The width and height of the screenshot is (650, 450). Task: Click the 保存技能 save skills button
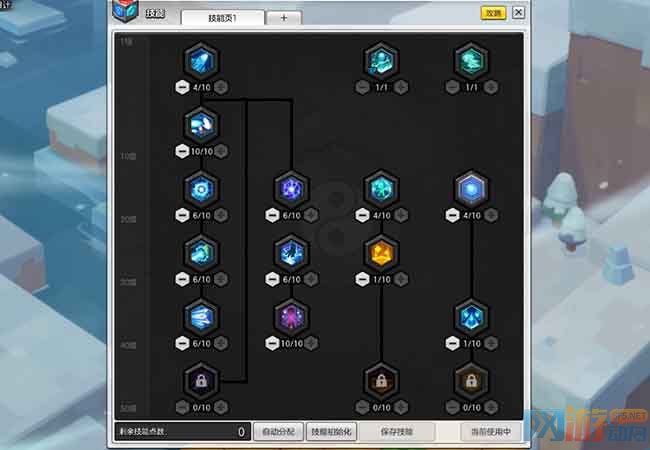tap(397, 432)
